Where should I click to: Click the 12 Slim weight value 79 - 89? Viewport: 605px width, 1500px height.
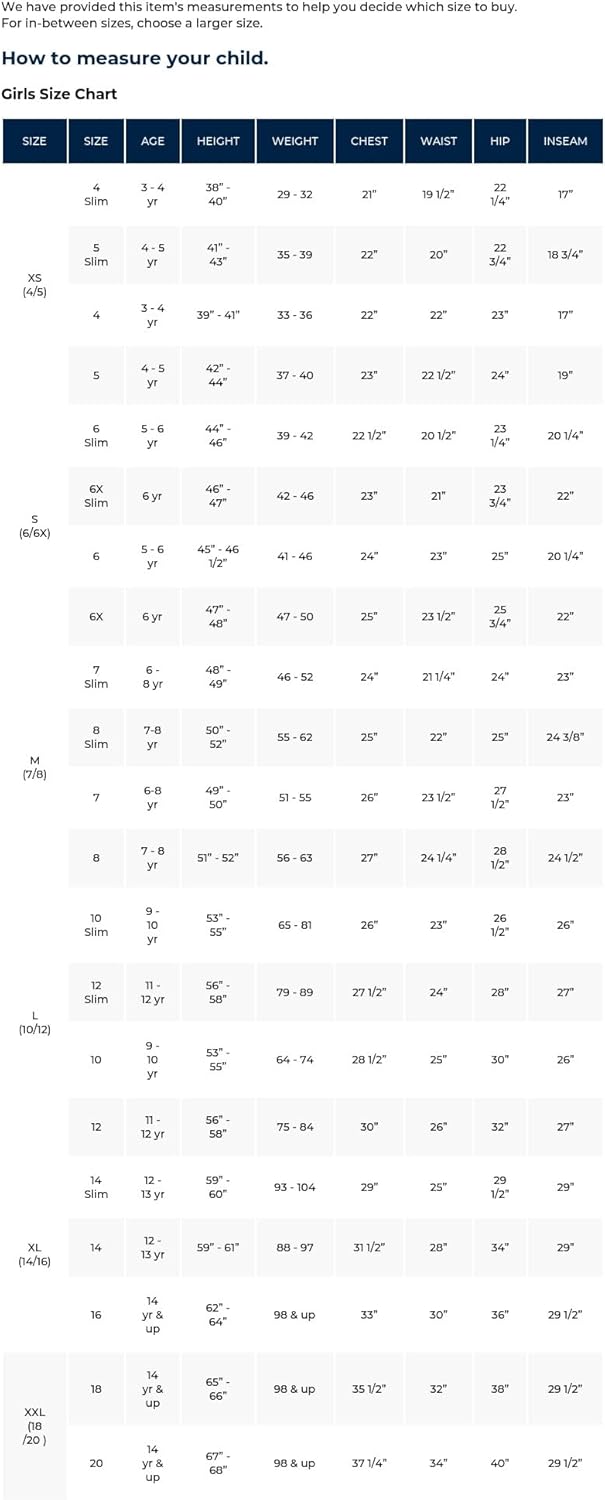[x=295, y=992]
